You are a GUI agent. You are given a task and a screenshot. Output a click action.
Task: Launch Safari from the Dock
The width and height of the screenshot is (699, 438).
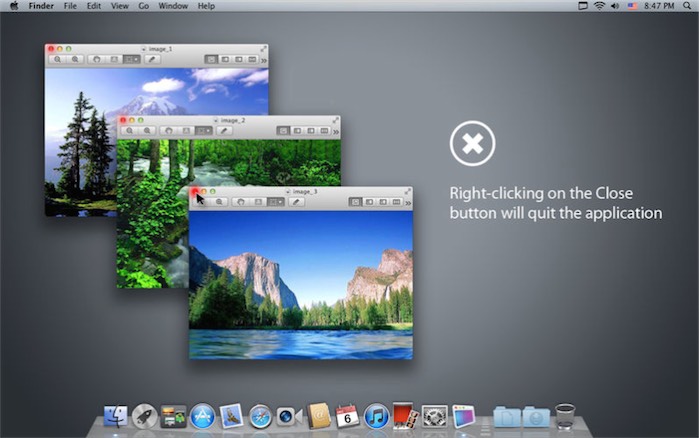tap(260, 417)
